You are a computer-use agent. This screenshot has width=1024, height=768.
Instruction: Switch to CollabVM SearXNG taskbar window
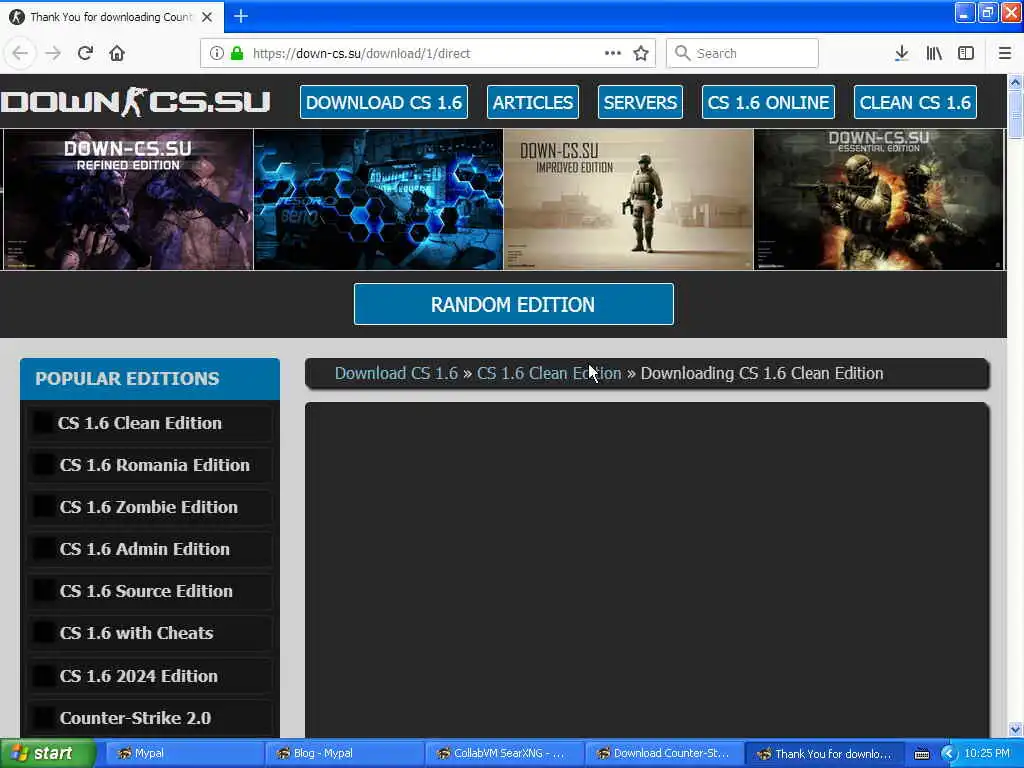click(x=503, y=754)
